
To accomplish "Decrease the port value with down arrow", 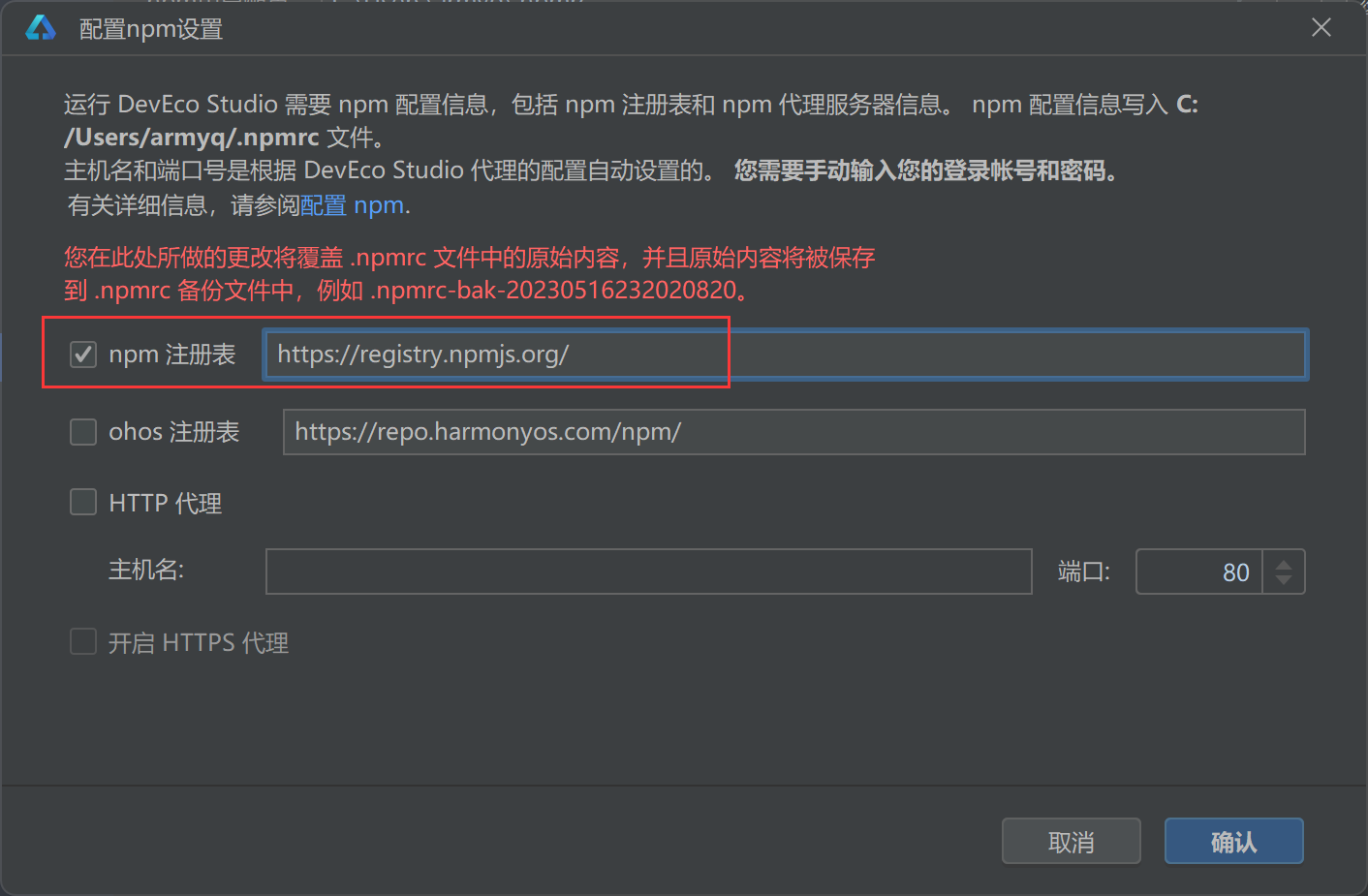I will (1284, 580).
